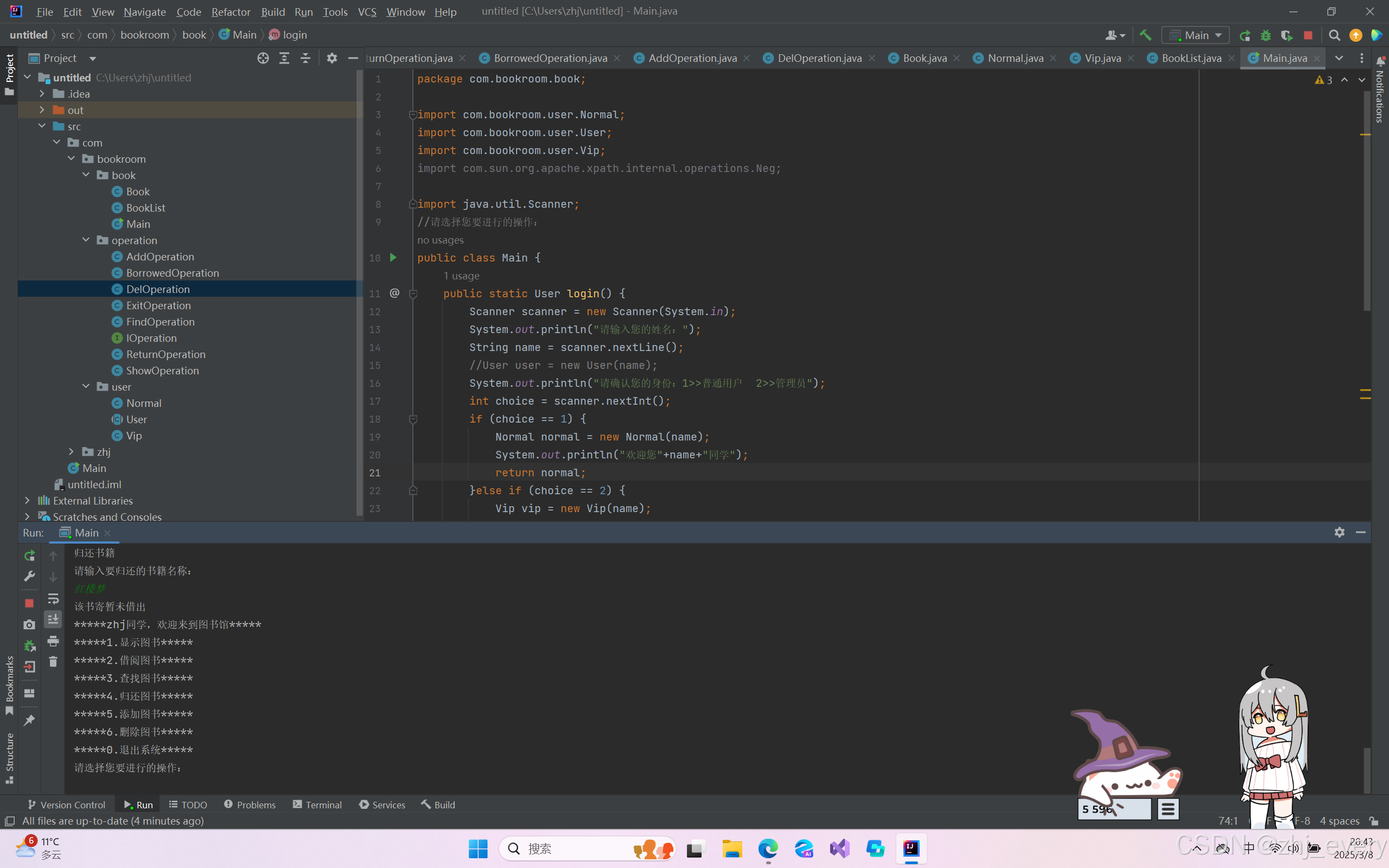Click the Rerun Main icon in Run panel
This screenshot has height=868, width=1389.
click(x=29, y=555)
